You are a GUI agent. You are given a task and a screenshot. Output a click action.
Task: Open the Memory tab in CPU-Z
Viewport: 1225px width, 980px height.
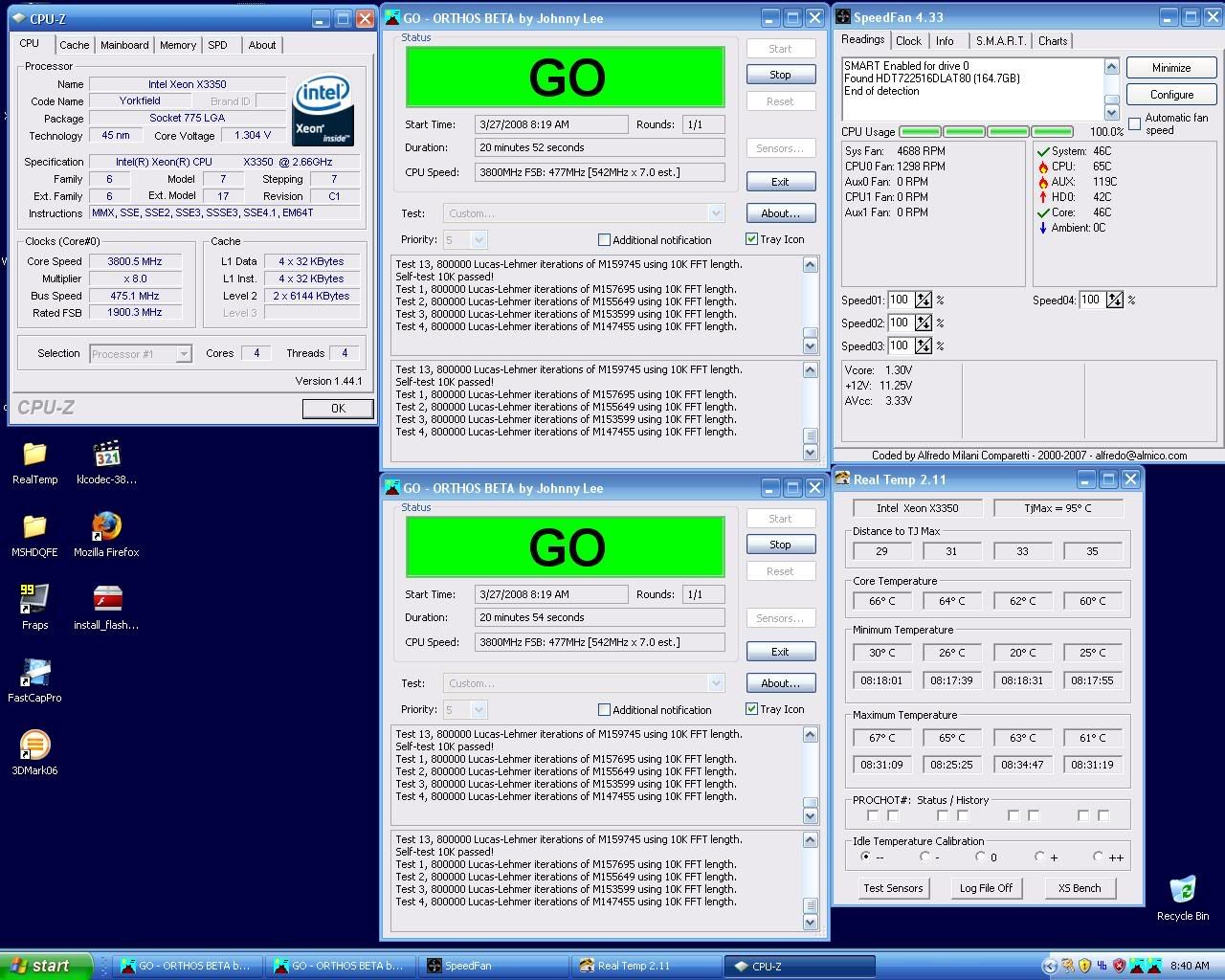[x=178, y=45]
